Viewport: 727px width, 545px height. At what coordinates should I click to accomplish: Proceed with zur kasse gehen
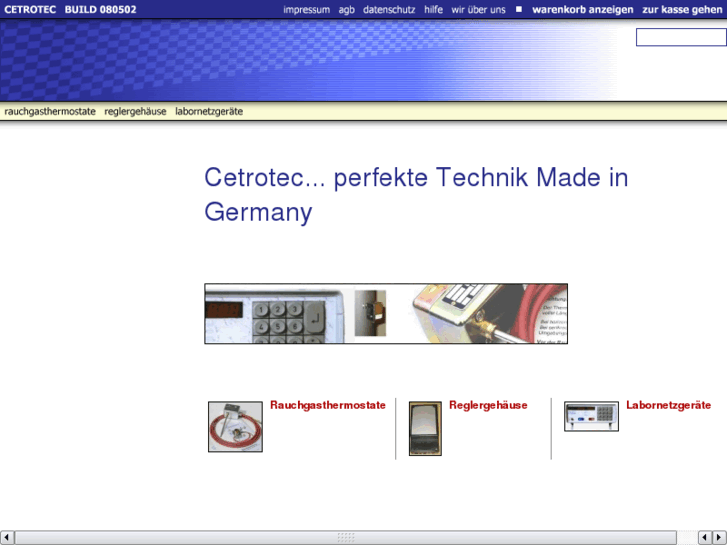point(682,10)
